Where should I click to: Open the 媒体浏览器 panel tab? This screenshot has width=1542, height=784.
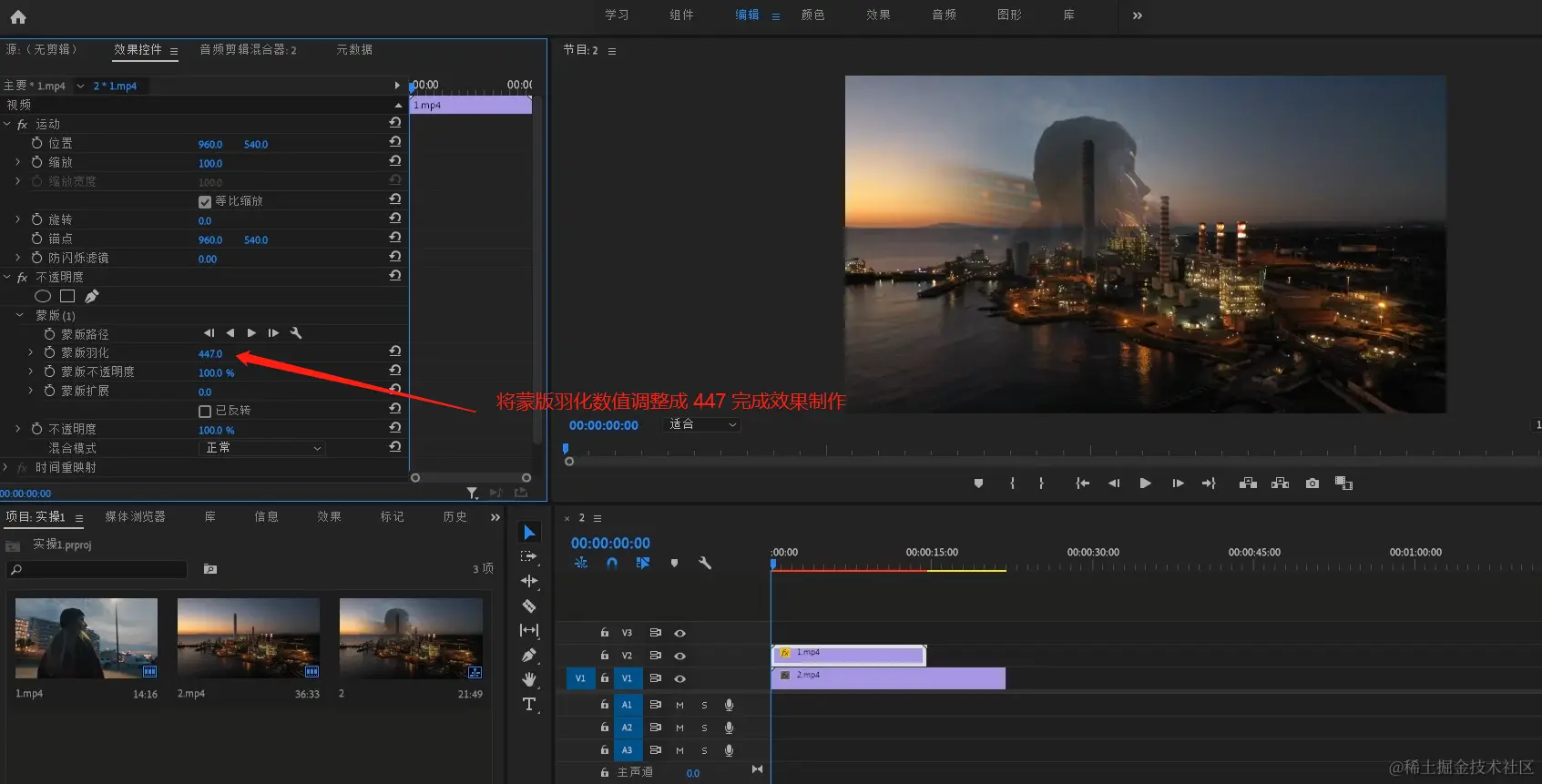135,516
